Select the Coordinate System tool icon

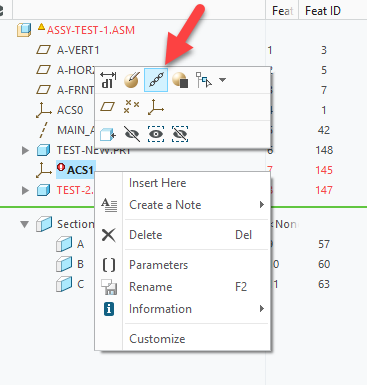pyautogui.click(x=156, y=107)
